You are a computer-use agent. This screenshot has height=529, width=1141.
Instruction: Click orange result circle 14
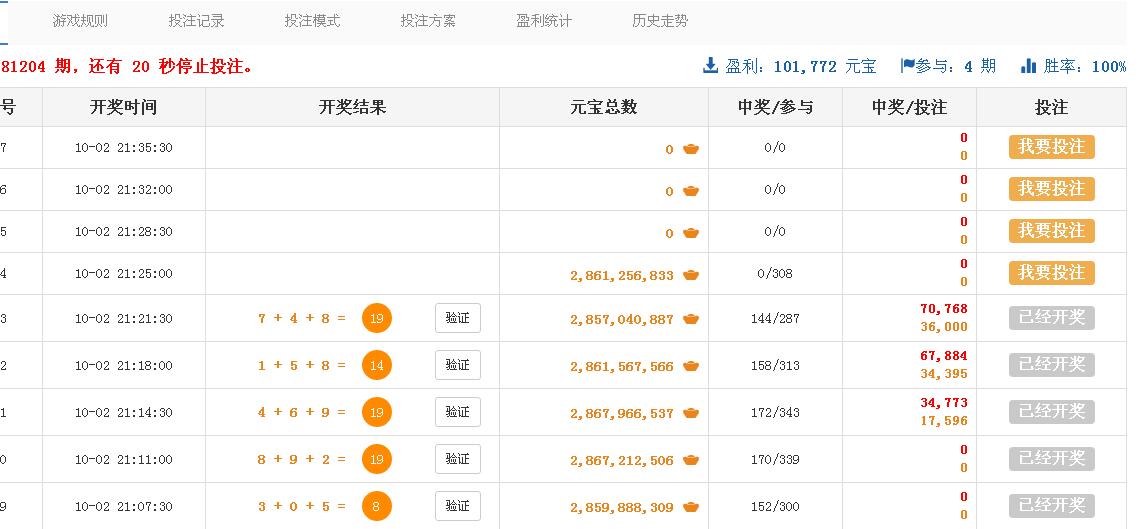377,366
